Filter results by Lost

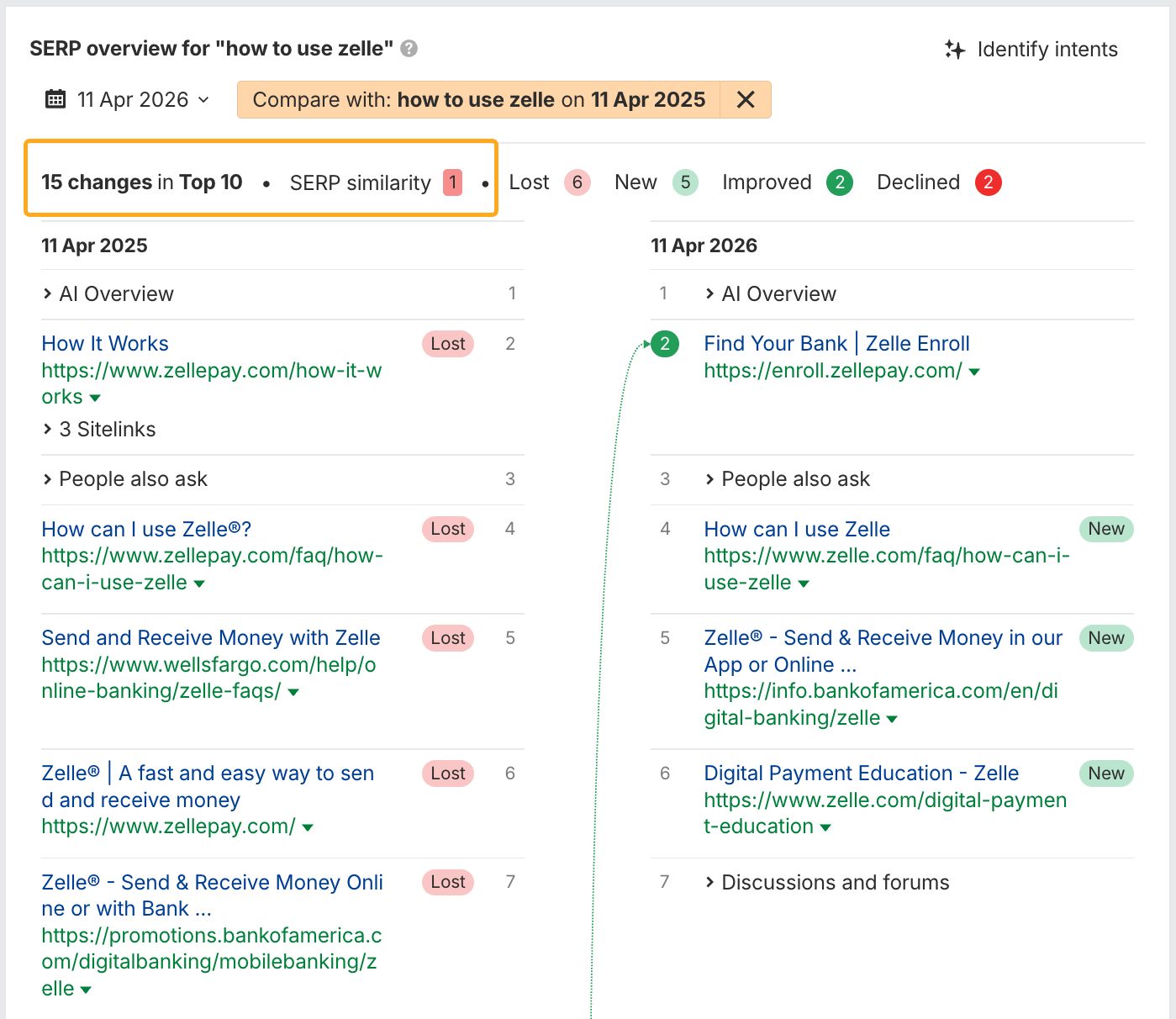coord(529,182)
